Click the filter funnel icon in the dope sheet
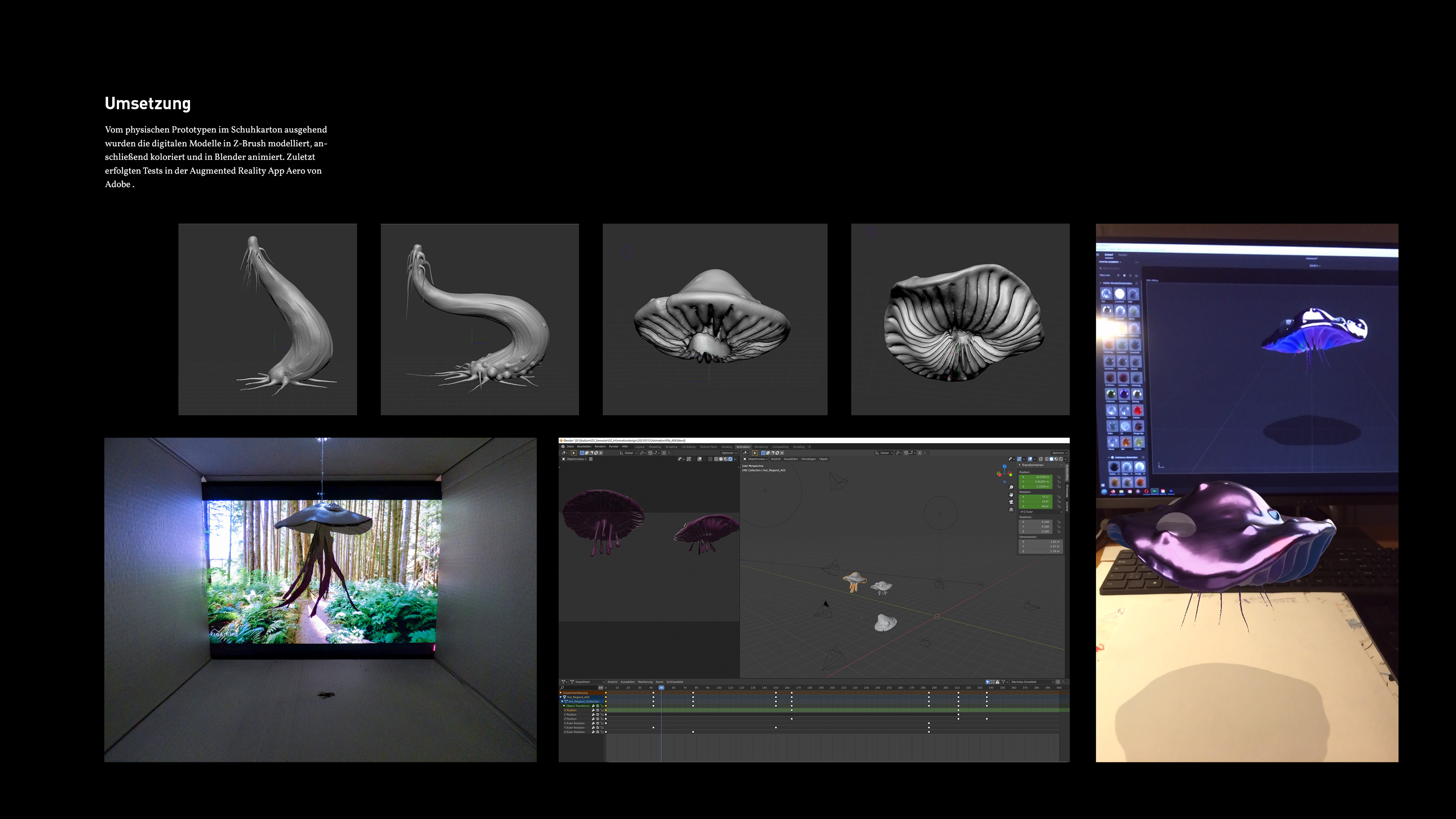The height and width of the screenshot is (819, 1456). click(1003, 682)
